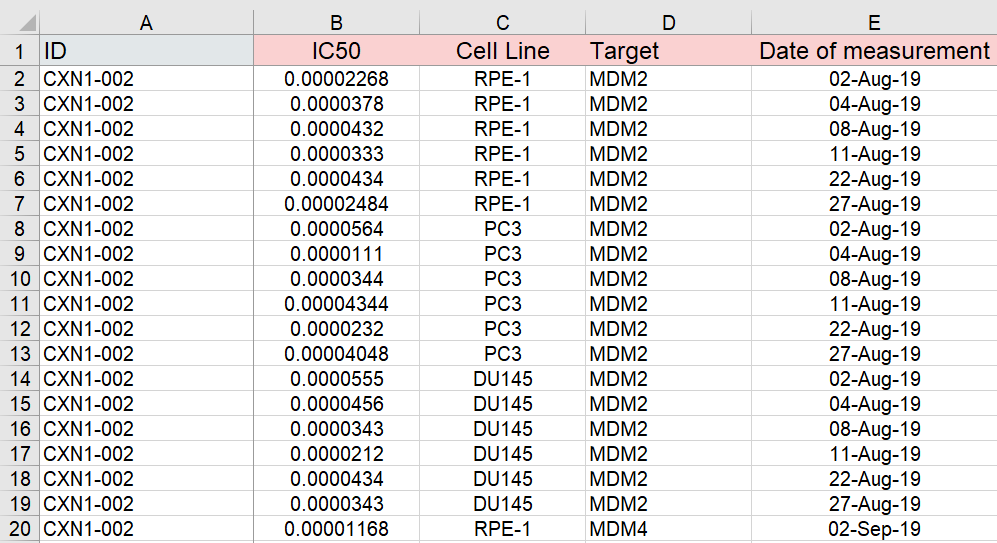Click the Date of measurement header cell
997x543 pixels.
[874, 51]
